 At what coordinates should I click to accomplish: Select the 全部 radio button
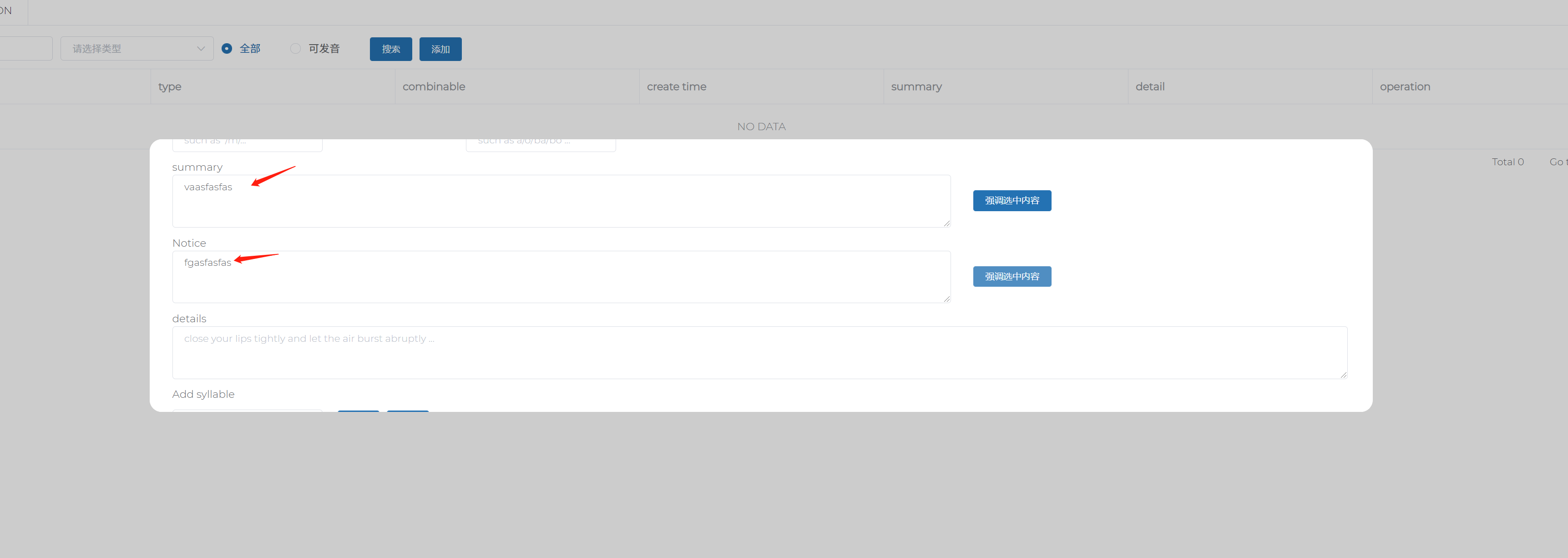(x=227, y=49)
